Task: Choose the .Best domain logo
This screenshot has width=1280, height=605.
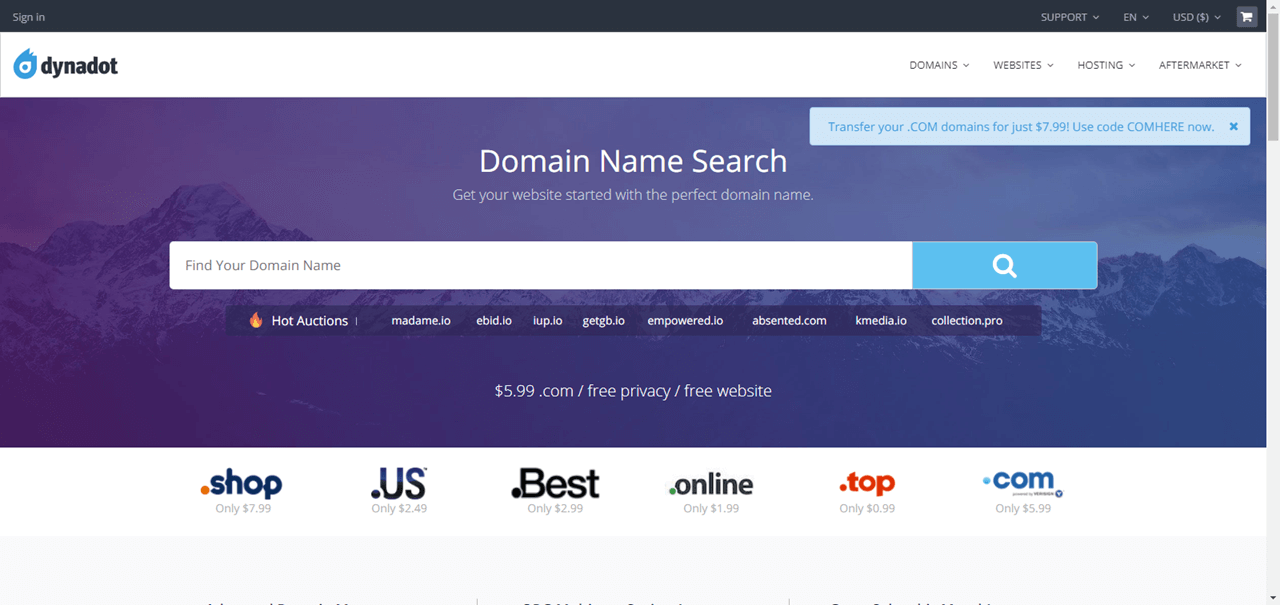Action: [x=555, y=485]
